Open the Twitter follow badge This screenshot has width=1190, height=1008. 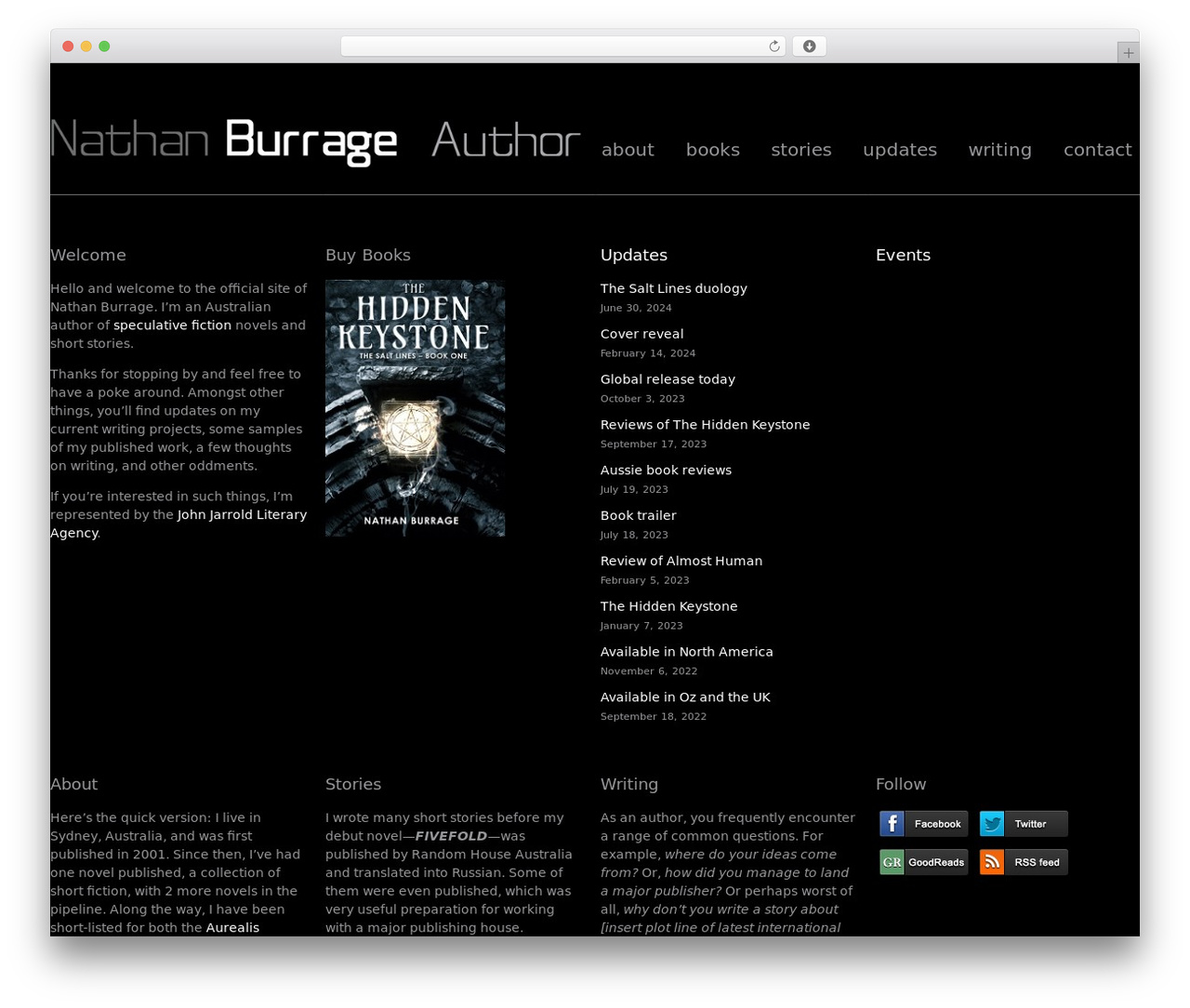[1024, 824]
